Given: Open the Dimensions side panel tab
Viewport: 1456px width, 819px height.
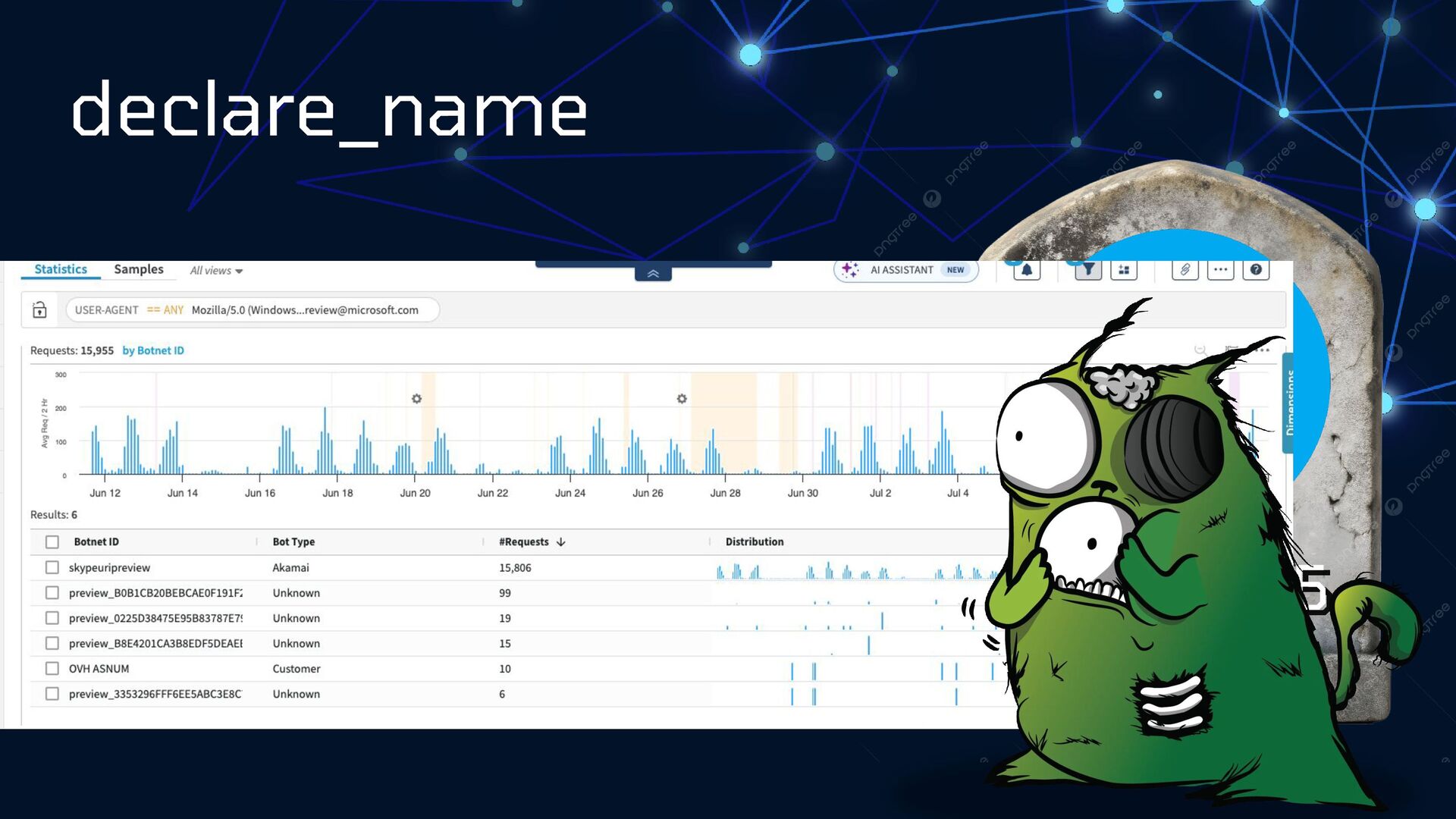Looking at the screenshot, I should coord(1288,403).
